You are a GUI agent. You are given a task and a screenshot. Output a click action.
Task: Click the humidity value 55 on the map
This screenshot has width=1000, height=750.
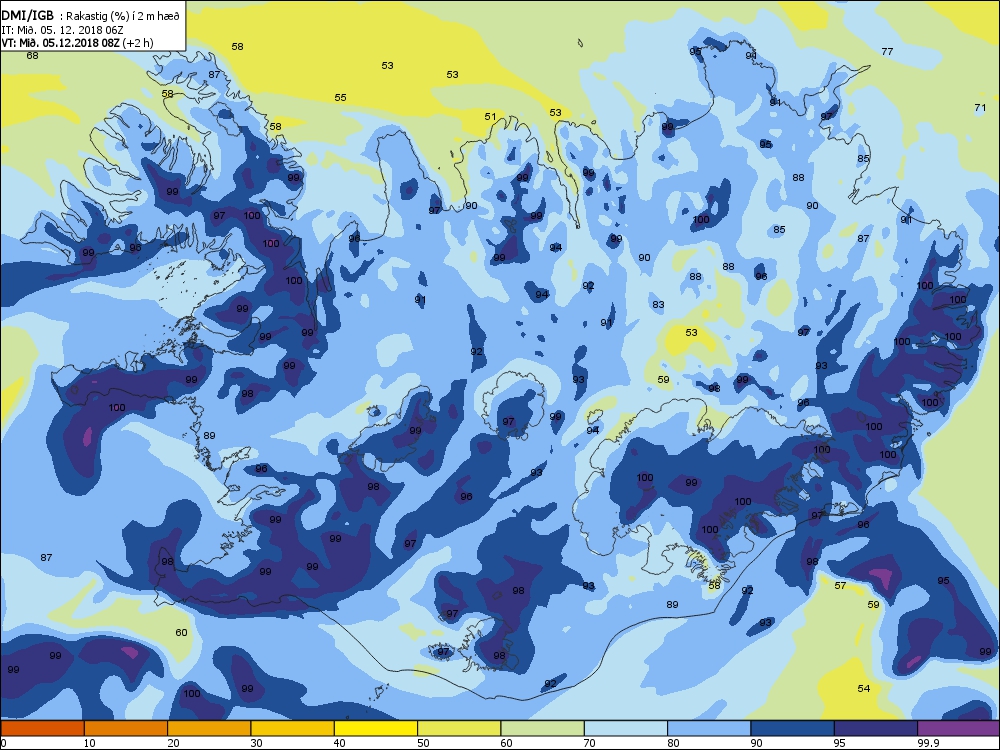pos(341,98)
